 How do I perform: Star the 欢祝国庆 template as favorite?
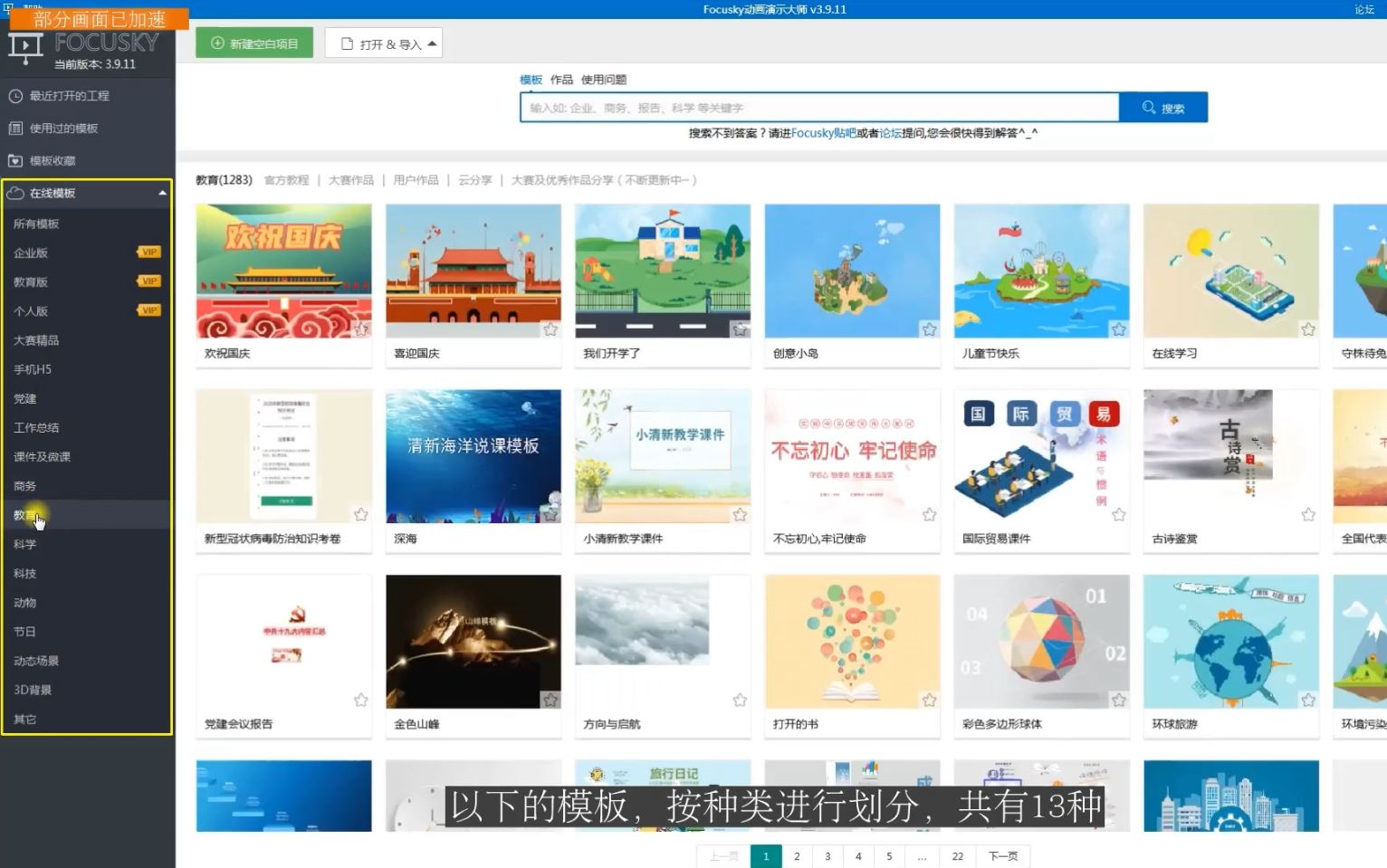[x=360, y=330]
